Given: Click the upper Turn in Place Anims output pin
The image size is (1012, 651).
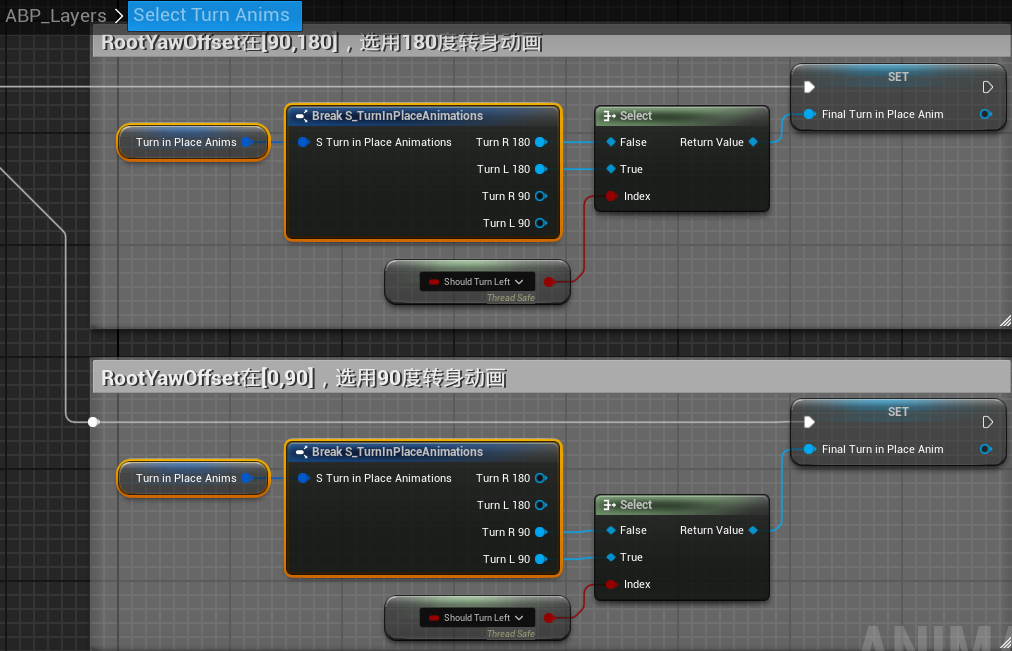Looking at the screenshot, I should pyautogui.click(x=246, y=142).
